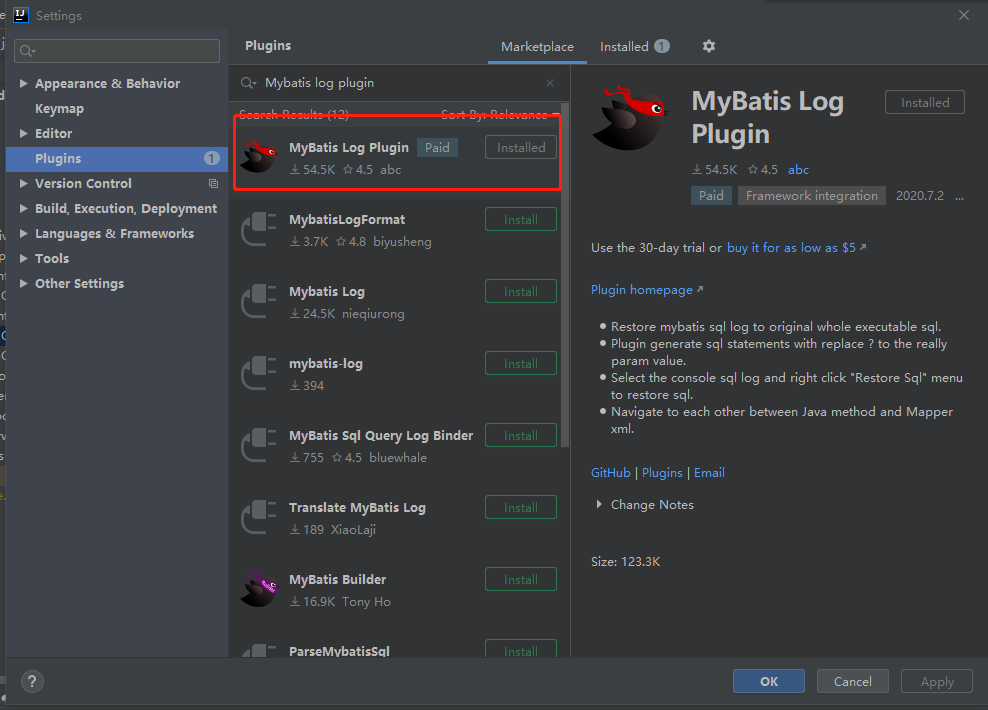Click the MyBatis Log Plugin bird icon
Image resolution: width=988 pixels, height=710 pixels.
tap(258, 155)
